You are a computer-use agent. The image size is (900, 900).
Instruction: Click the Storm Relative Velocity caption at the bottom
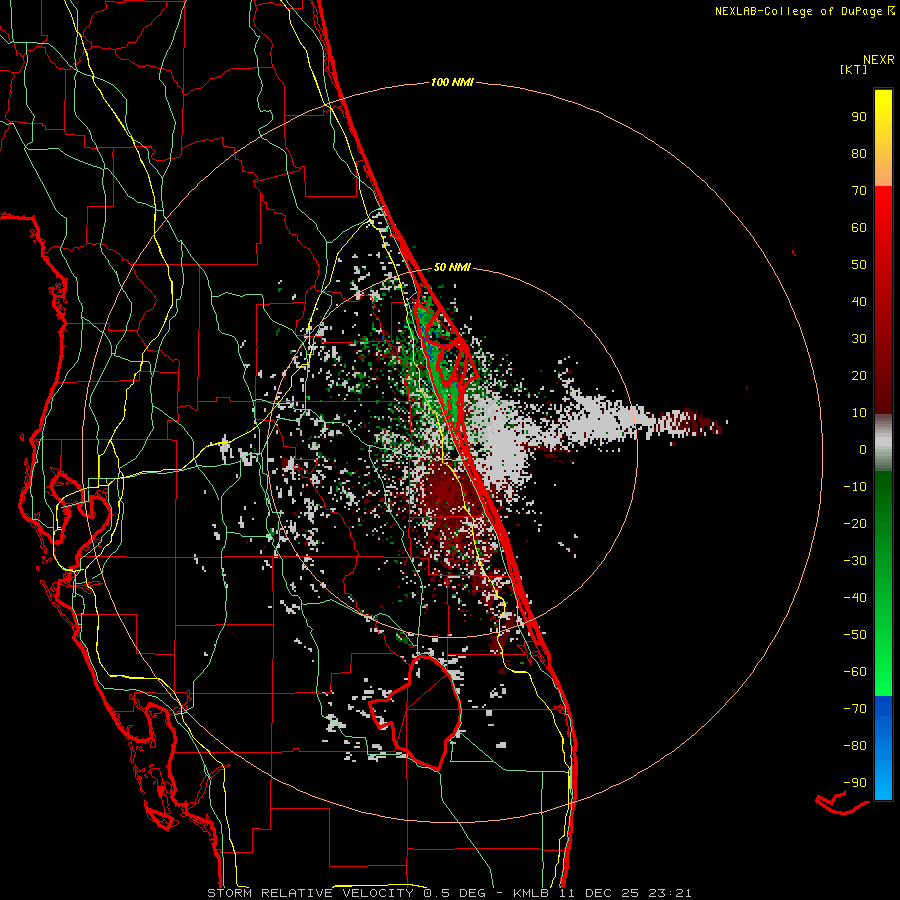tap(449, 893)
